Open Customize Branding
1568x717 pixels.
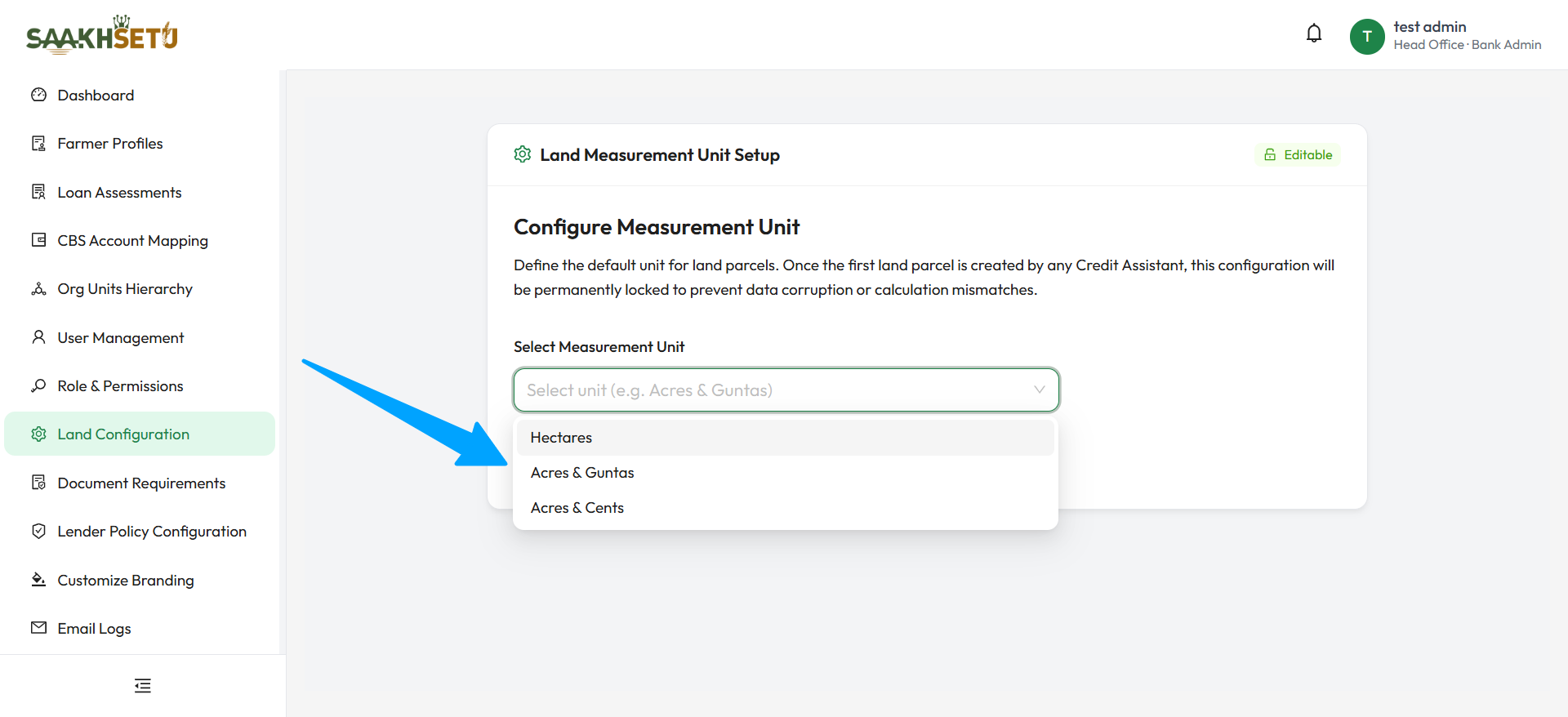point(140,580)
